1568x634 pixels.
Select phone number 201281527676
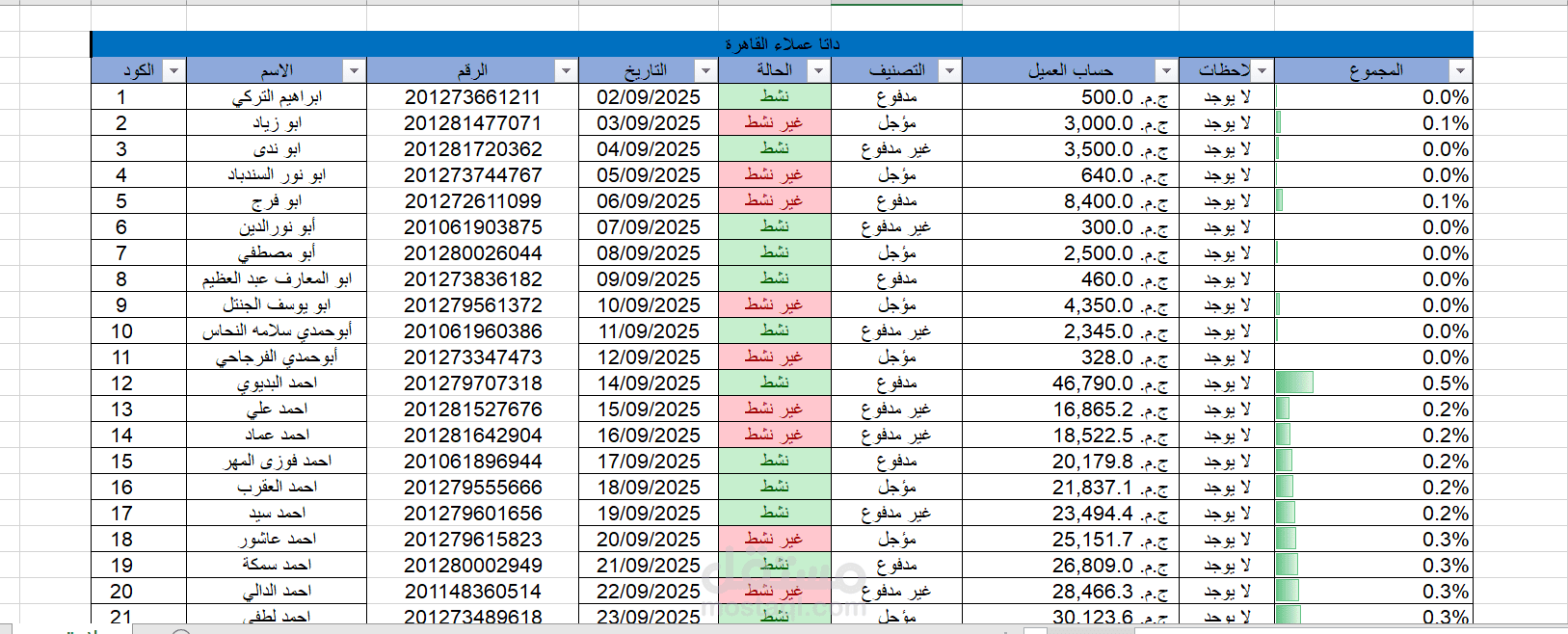point(472,409)
